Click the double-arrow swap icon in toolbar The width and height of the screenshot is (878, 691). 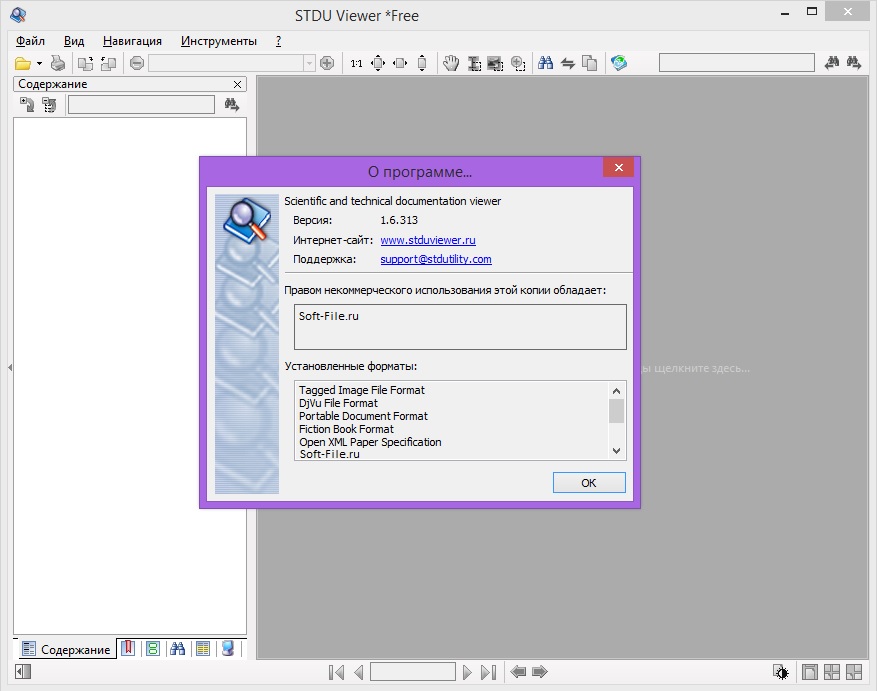(x=568, y=63)
